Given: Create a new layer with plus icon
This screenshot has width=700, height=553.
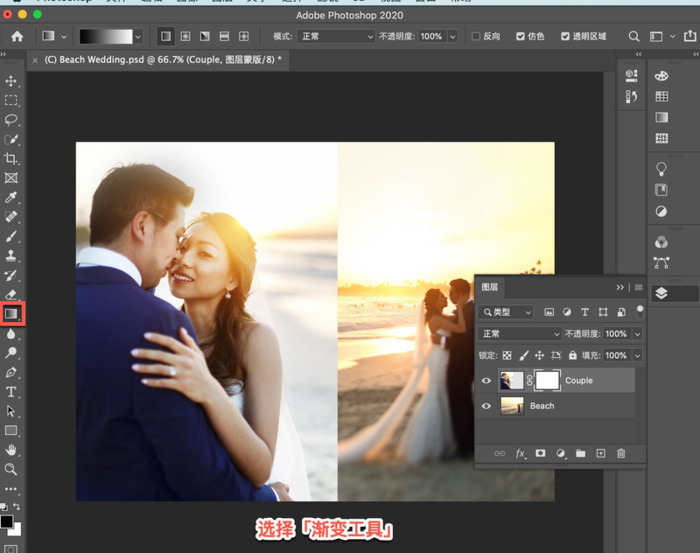Looking at the screenshot, I should pyautogui.click(x=601, y=453).
